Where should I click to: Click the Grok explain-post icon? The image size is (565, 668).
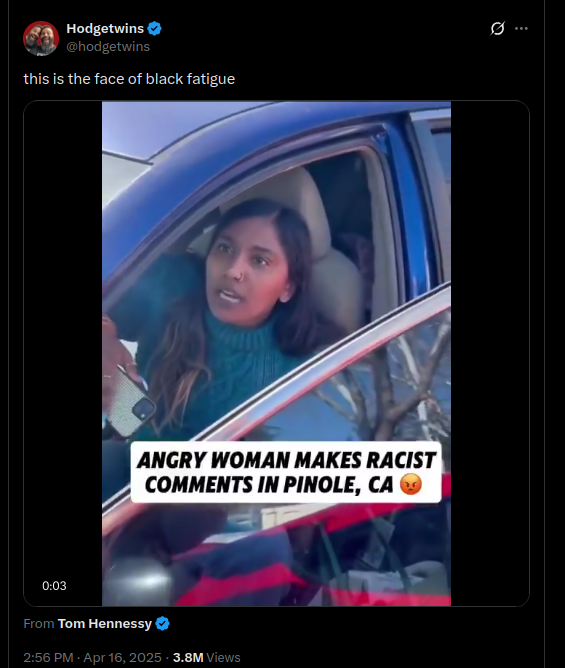click(x=497, y=29)
